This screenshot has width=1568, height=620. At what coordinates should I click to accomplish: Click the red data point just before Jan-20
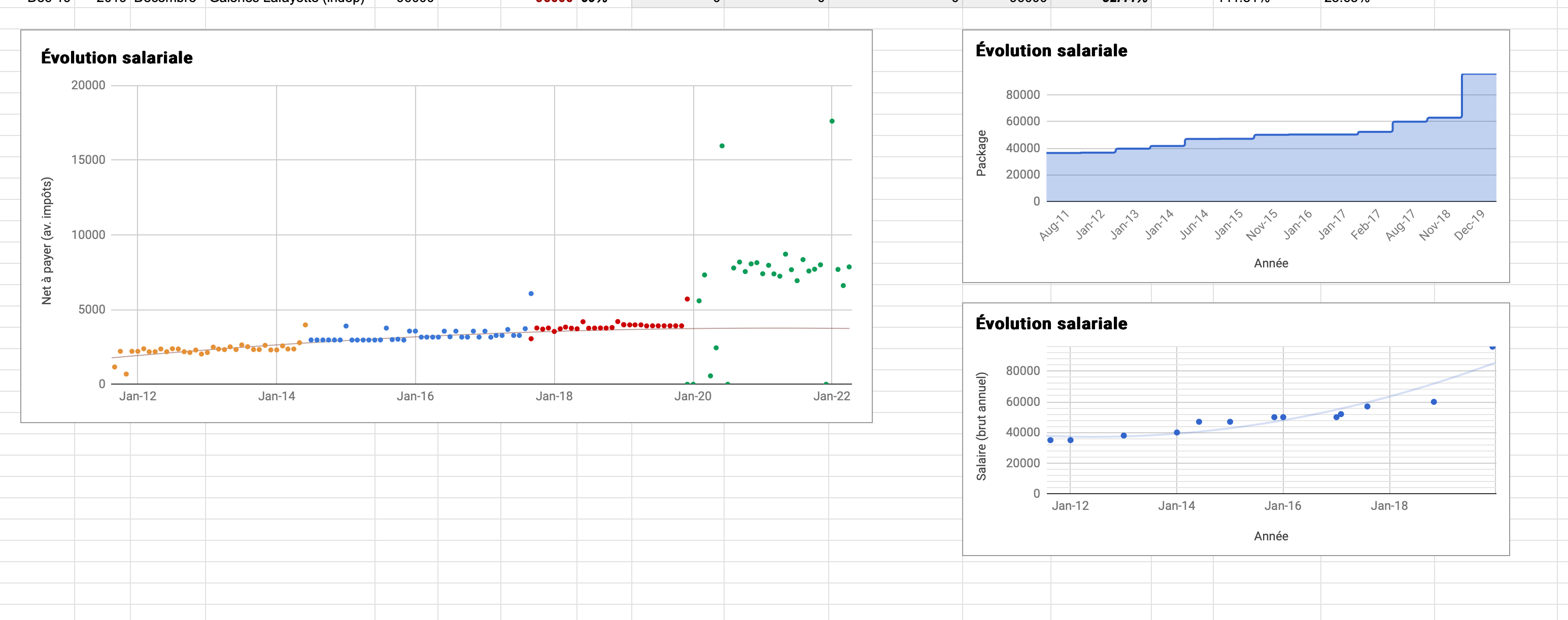point(687,299)
